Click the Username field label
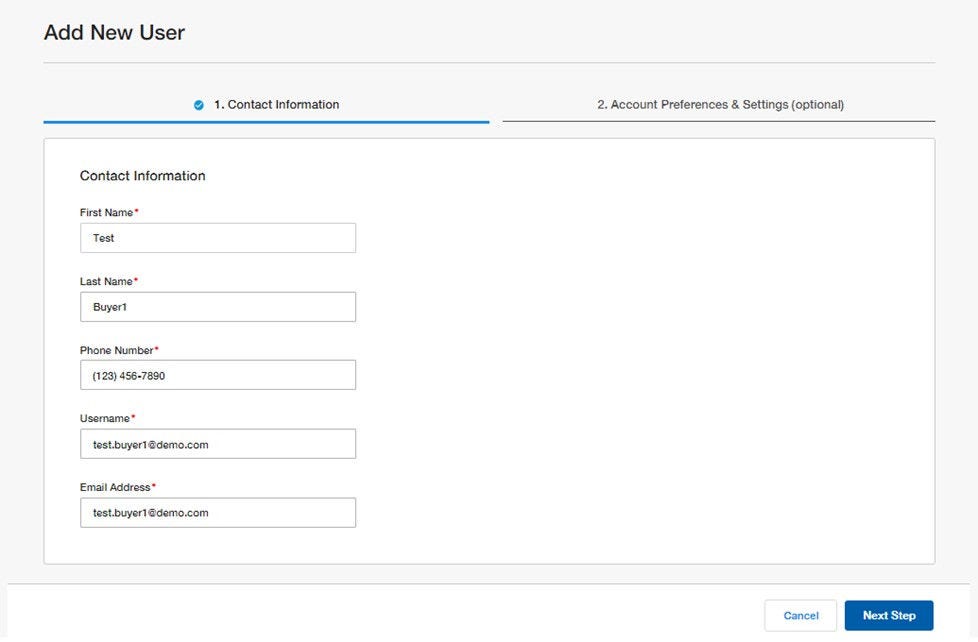This screenshot has height=642, width=978. coord(105,418)
